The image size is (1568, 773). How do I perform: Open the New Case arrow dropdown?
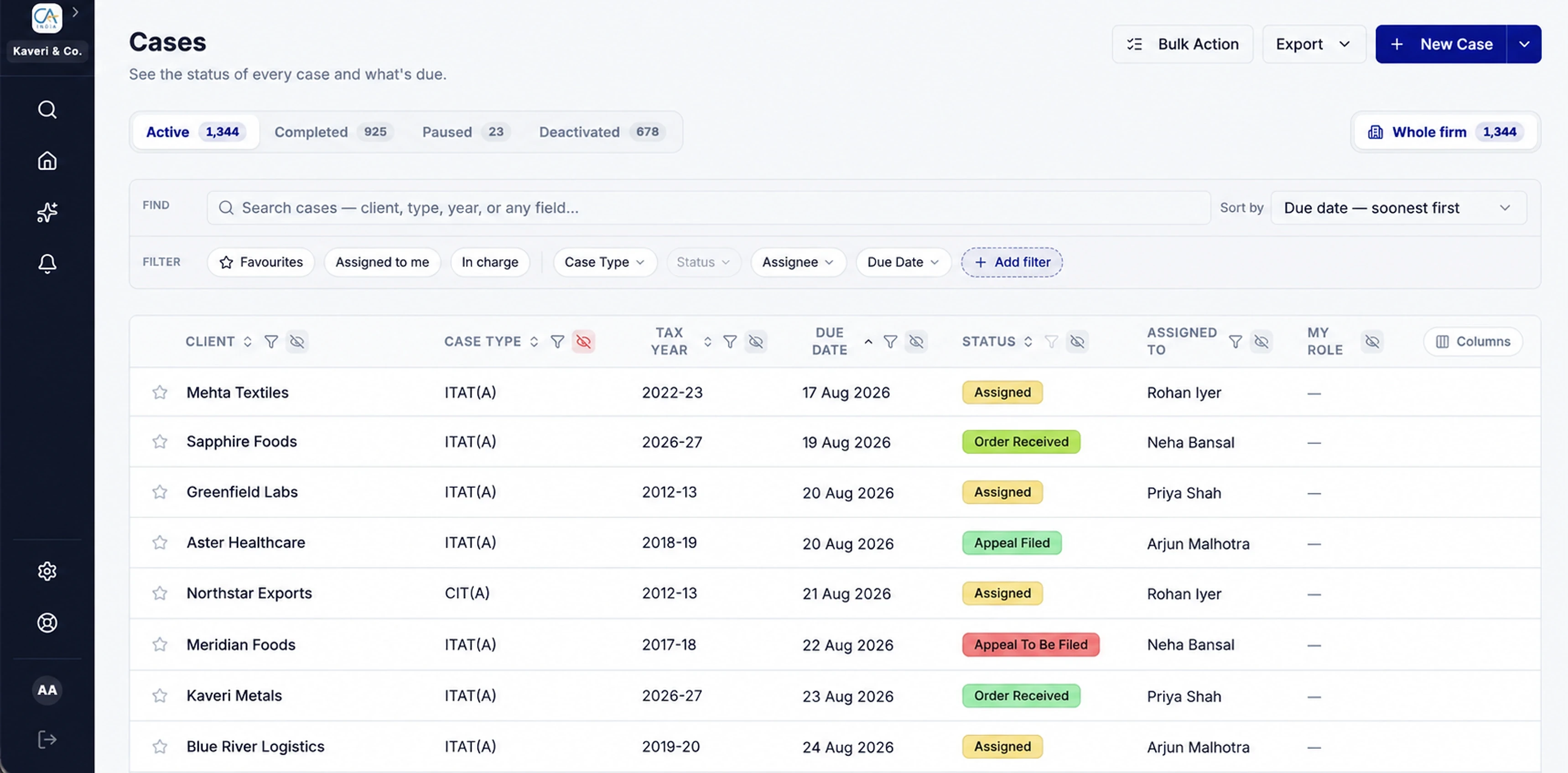point(1524,44)
